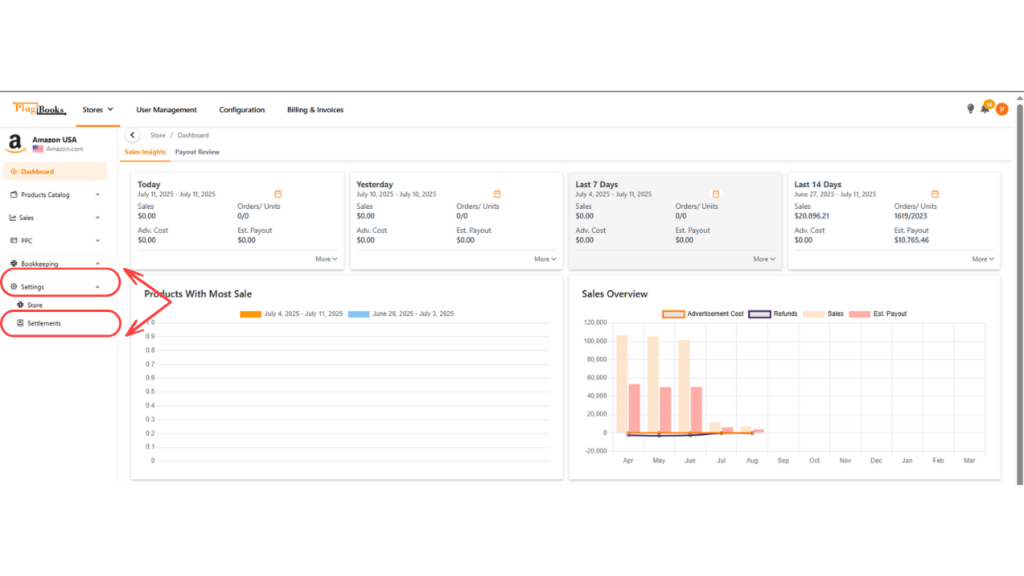Click the Products Catalog sidebar icon
The width and height of the screenshot is (1024, 576).
click(x=14, y=195)
